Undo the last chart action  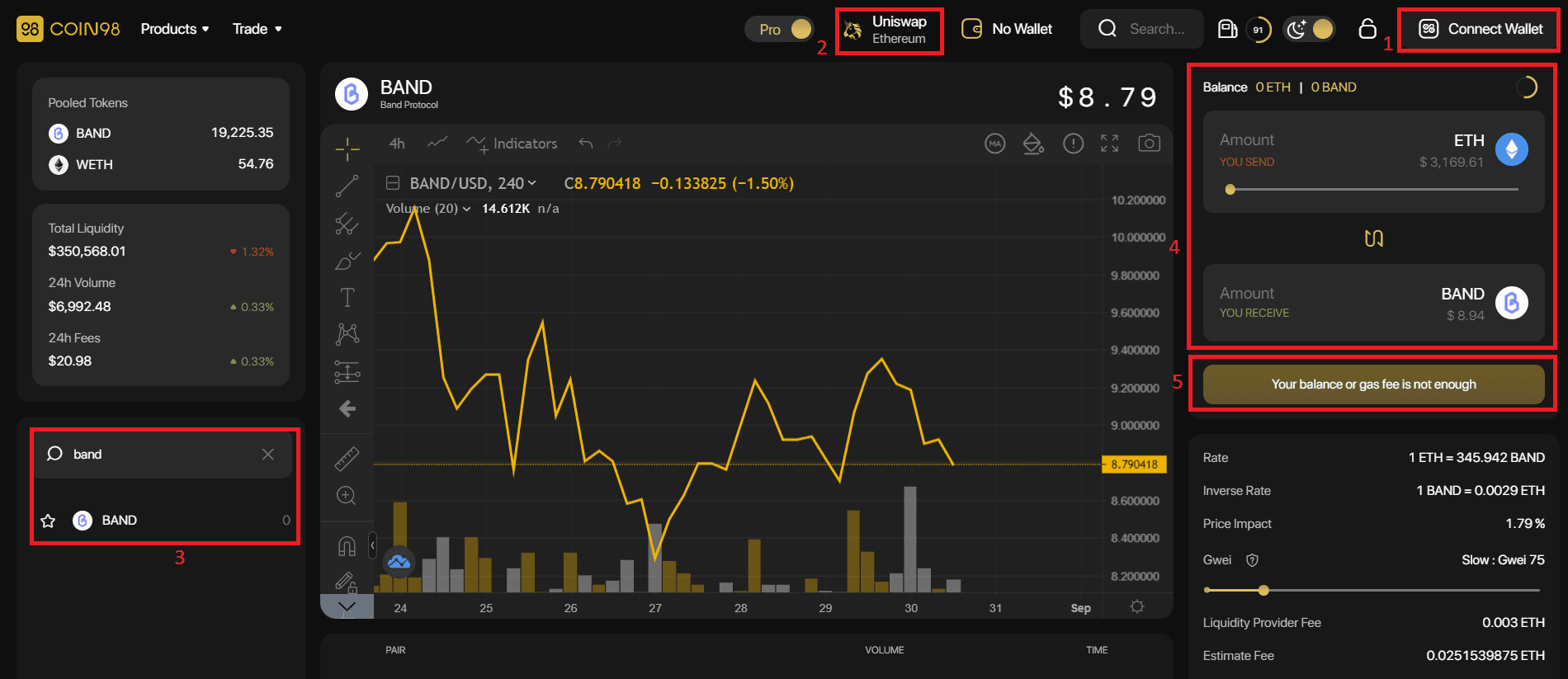(x=586, y=144)
